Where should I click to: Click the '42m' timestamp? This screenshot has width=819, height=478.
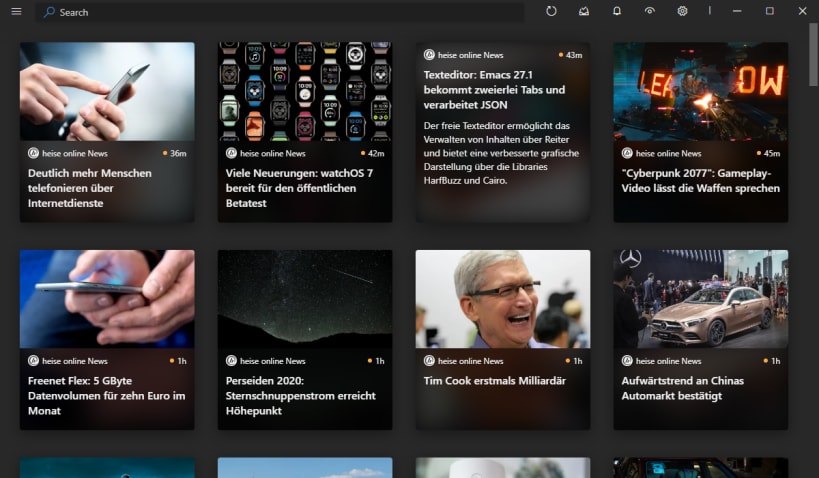(376, 154)
